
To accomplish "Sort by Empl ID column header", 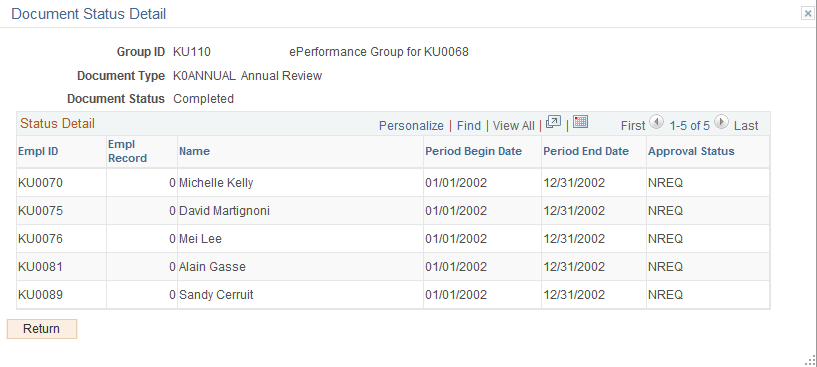I will point(38,151).
